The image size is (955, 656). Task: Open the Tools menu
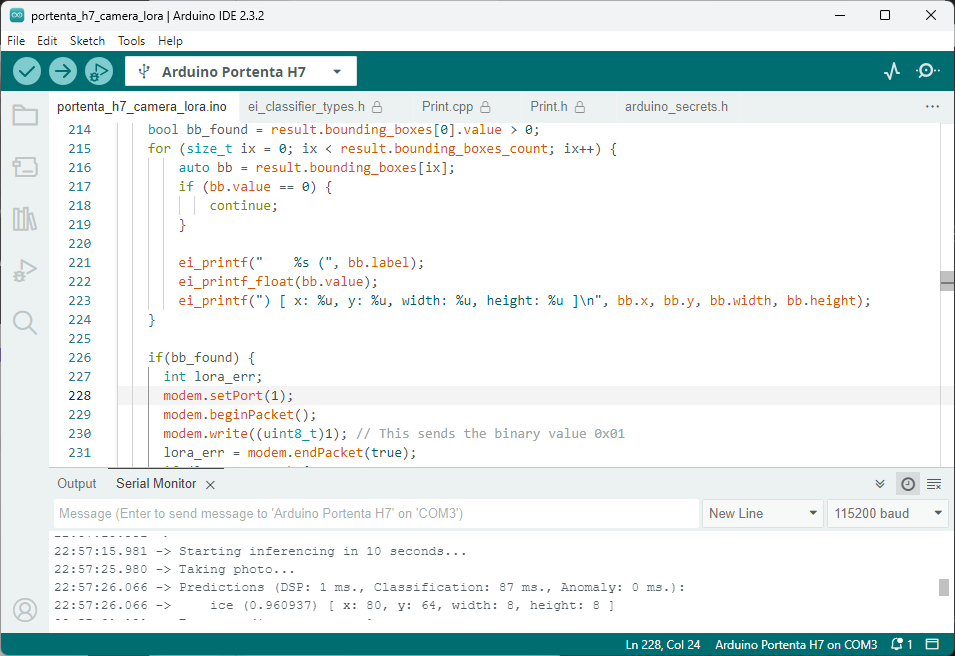click(132, 41)
